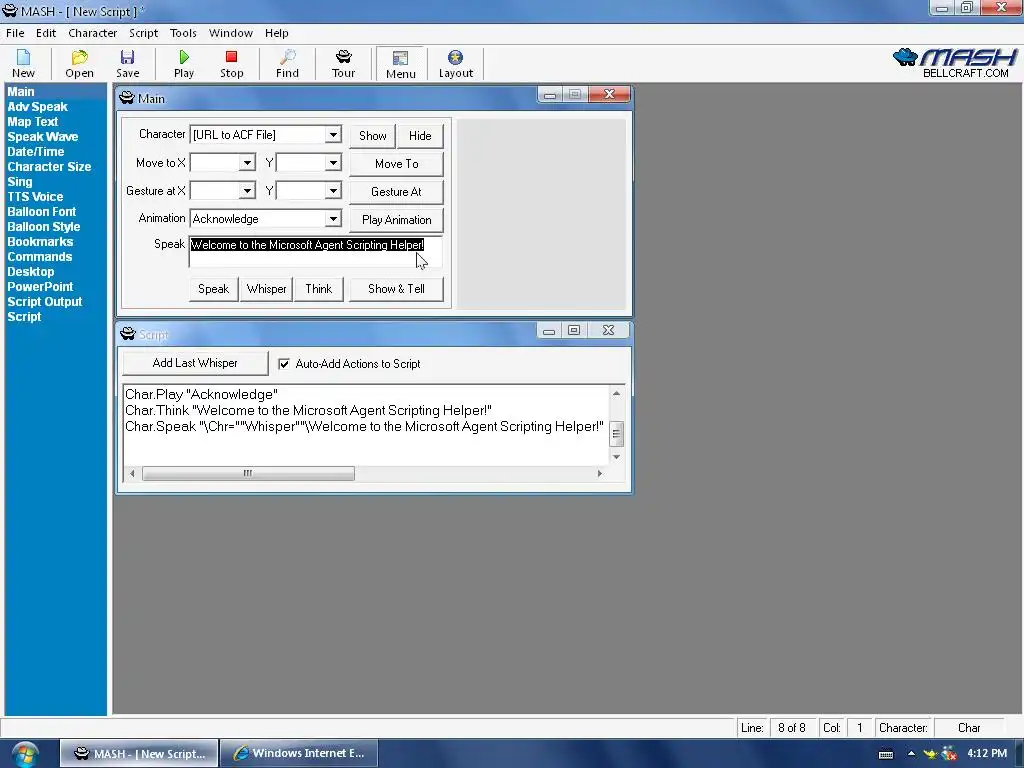The height and width of the screenshot is (768, 1024).
Task: Select TTS Voice in the sidebar
Action: point(35,197)
